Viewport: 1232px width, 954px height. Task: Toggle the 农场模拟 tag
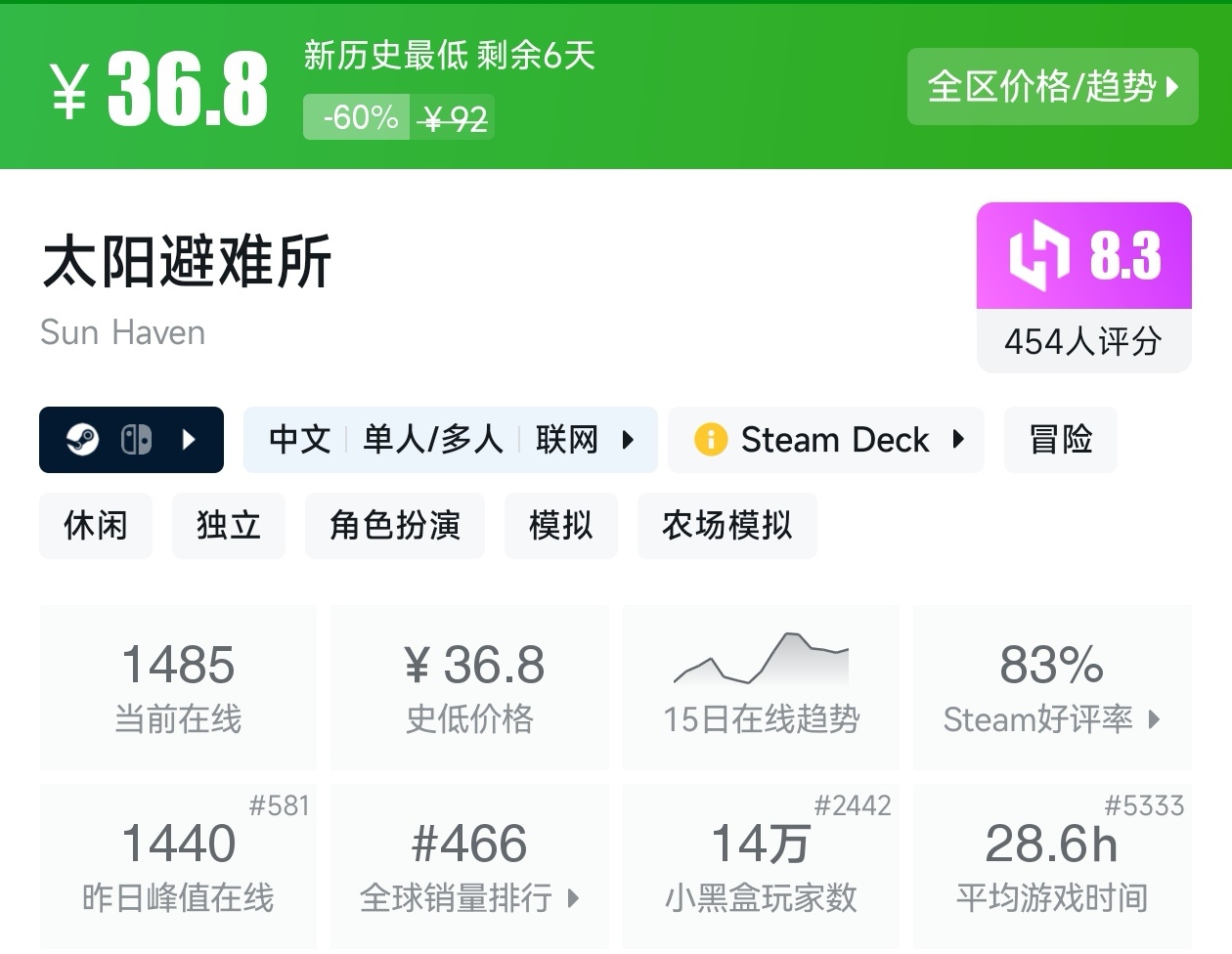(727, 526)
